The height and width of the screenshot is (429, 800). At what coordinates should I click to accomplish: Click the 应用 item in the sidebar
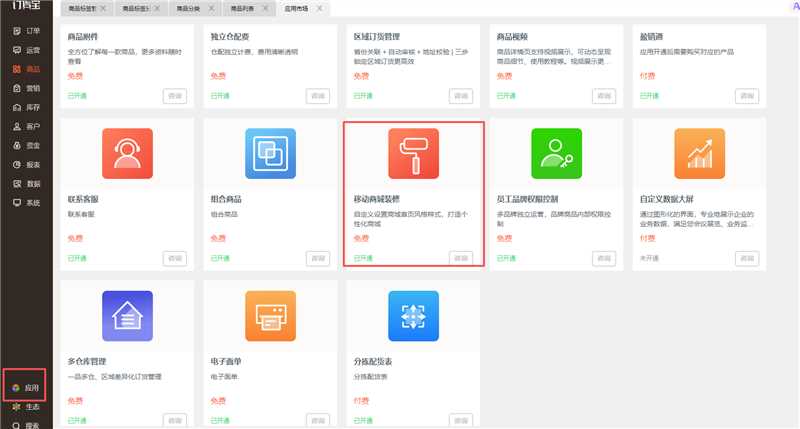pos(24,388)
